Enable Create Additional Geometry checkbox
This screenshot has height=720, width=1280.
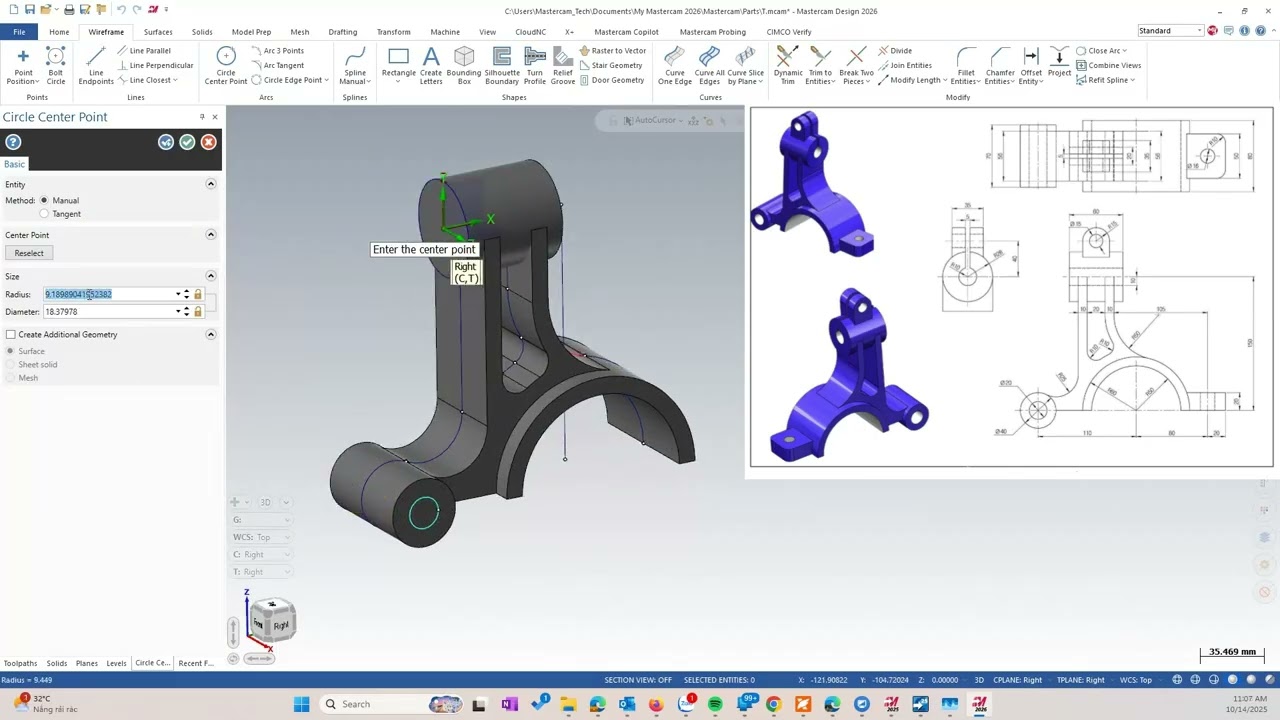pyautogui.click(x=11, y=334)
